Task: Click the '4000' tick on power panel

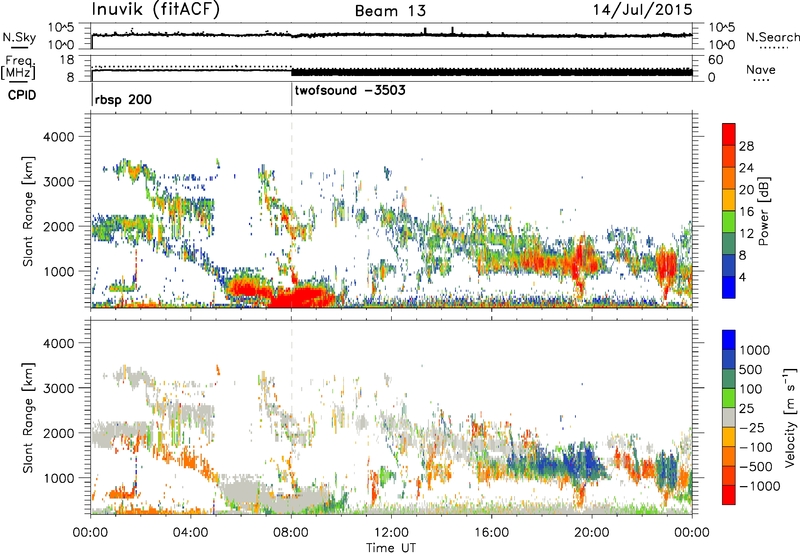Action: pos(59,137)
